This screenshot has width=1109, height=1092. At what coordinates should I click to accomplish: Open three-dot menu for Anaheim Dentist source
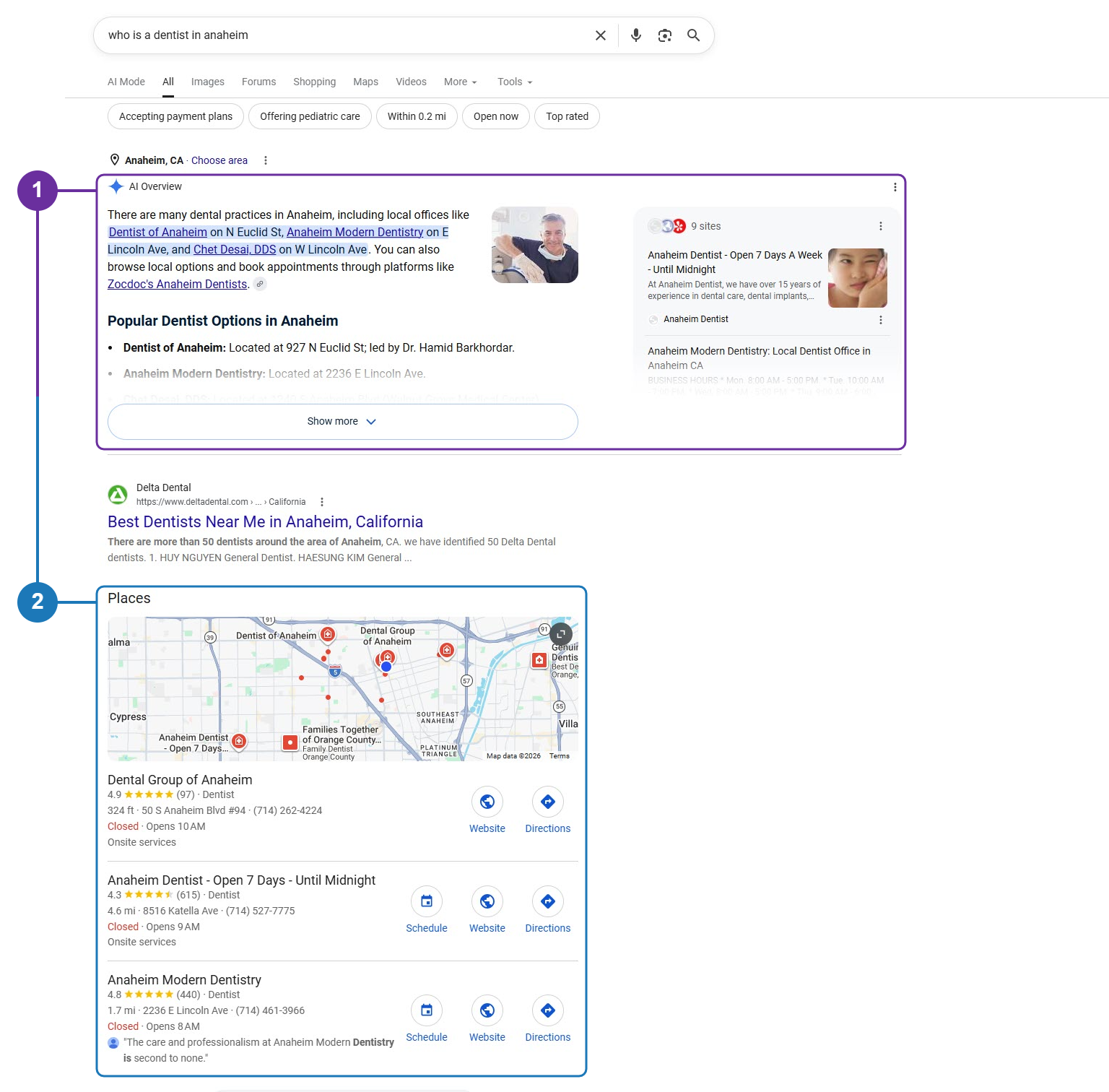coord(881,320)
